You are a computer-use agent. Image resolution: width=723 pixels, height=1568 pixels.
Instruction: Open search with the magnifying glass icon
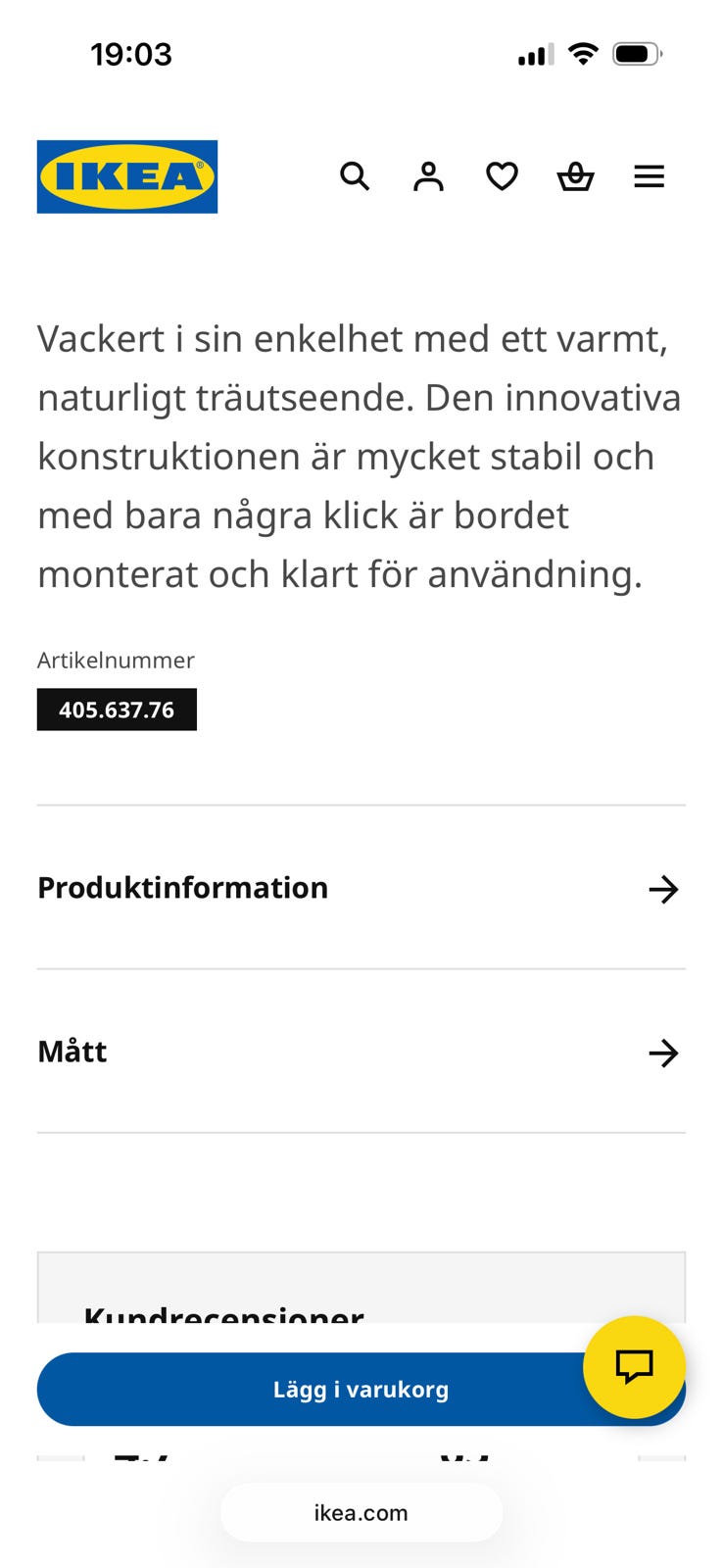click(x=355, y=176)
